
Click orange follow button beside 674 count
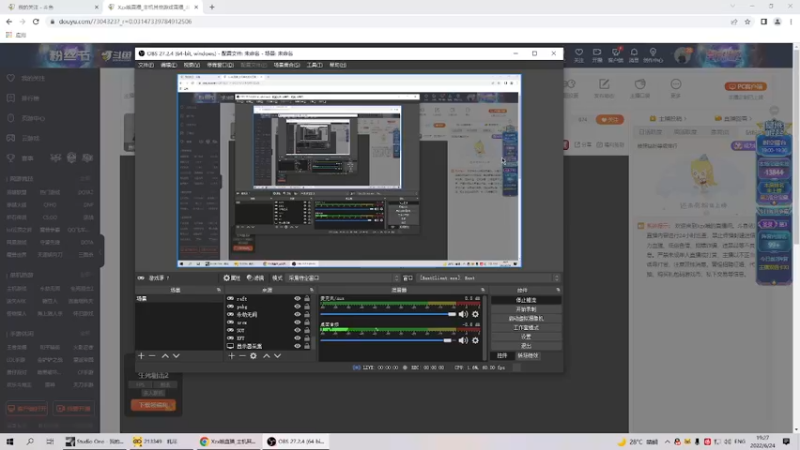(x=610, y=119)
